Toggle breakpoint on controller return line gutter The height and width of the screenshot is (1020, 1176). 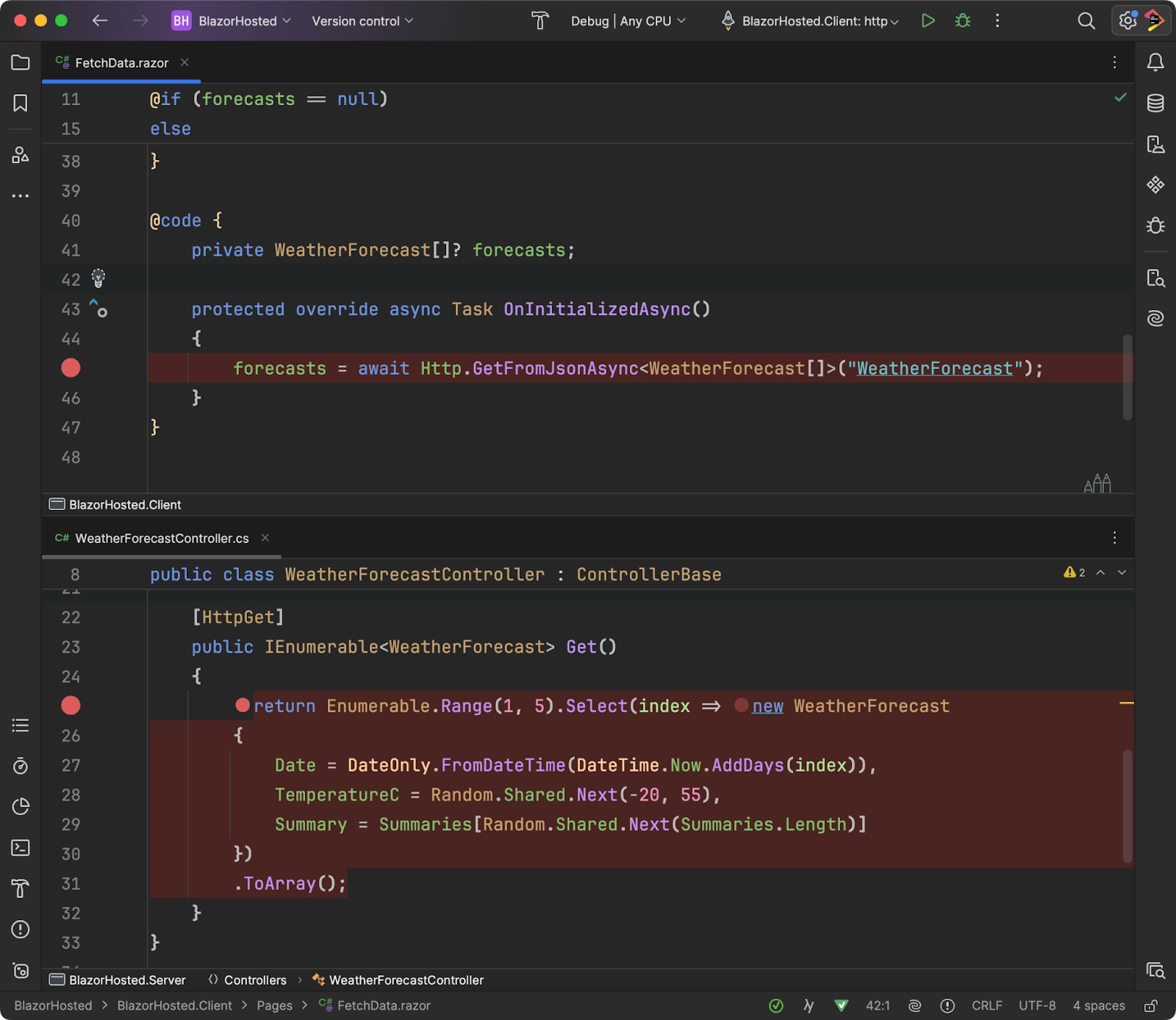point(71,705)
